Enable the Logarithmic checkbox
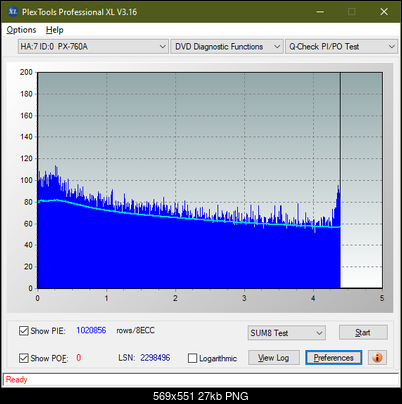 (192, 358)
